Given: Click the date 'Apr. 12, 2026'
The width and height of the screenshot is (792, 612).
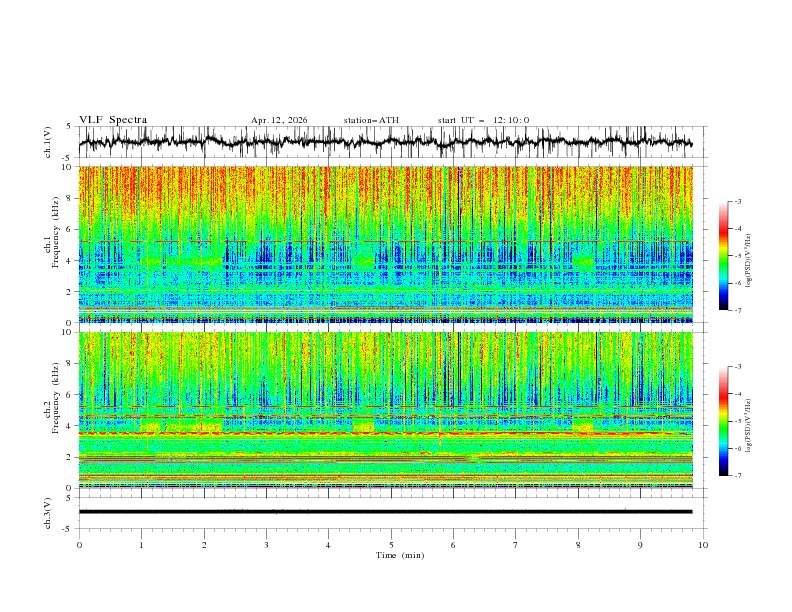Looking at the screenshot, I should [x=279, y=120].
